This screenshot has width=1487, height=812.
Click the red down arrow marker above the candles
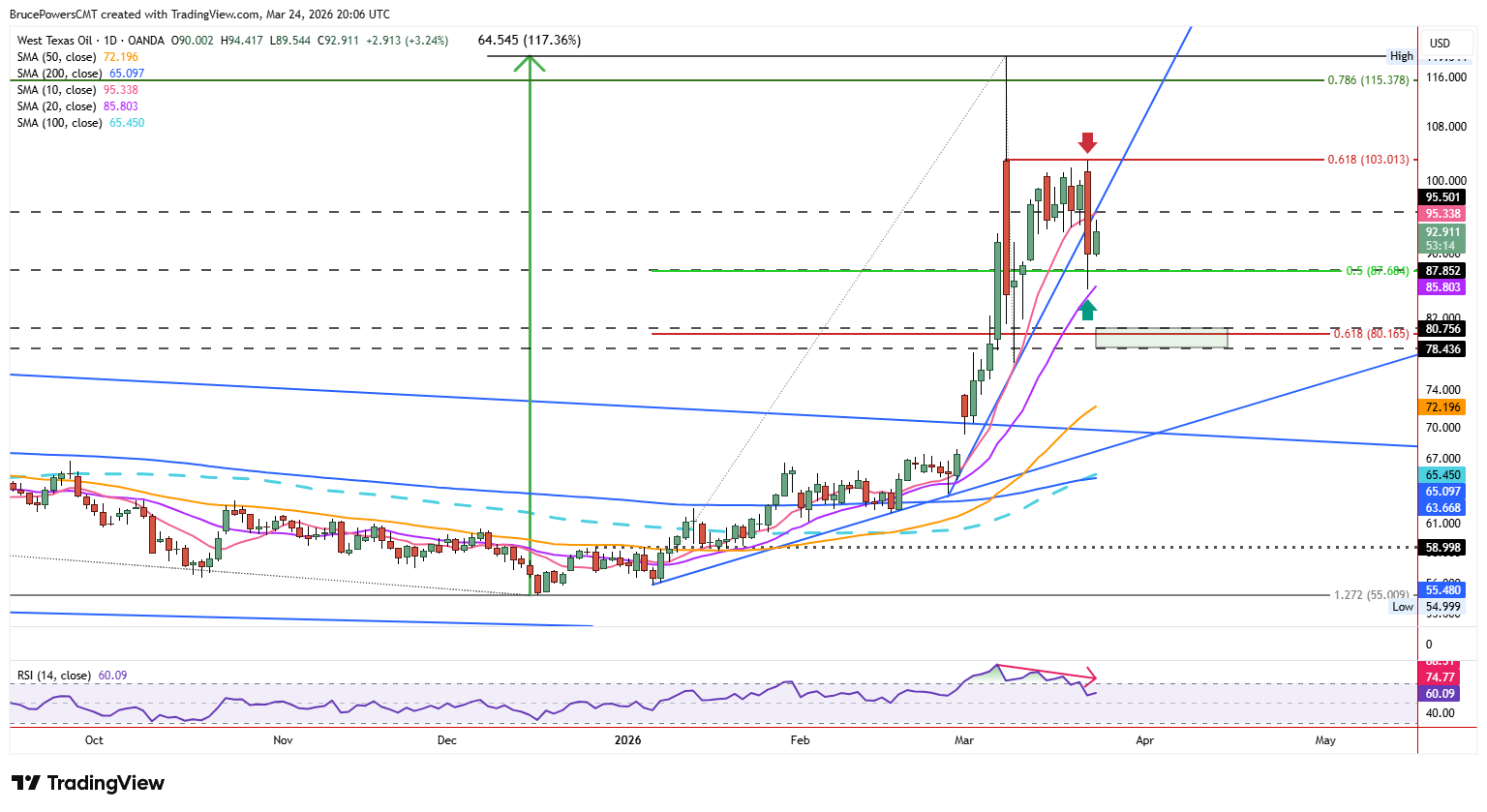1088,142
